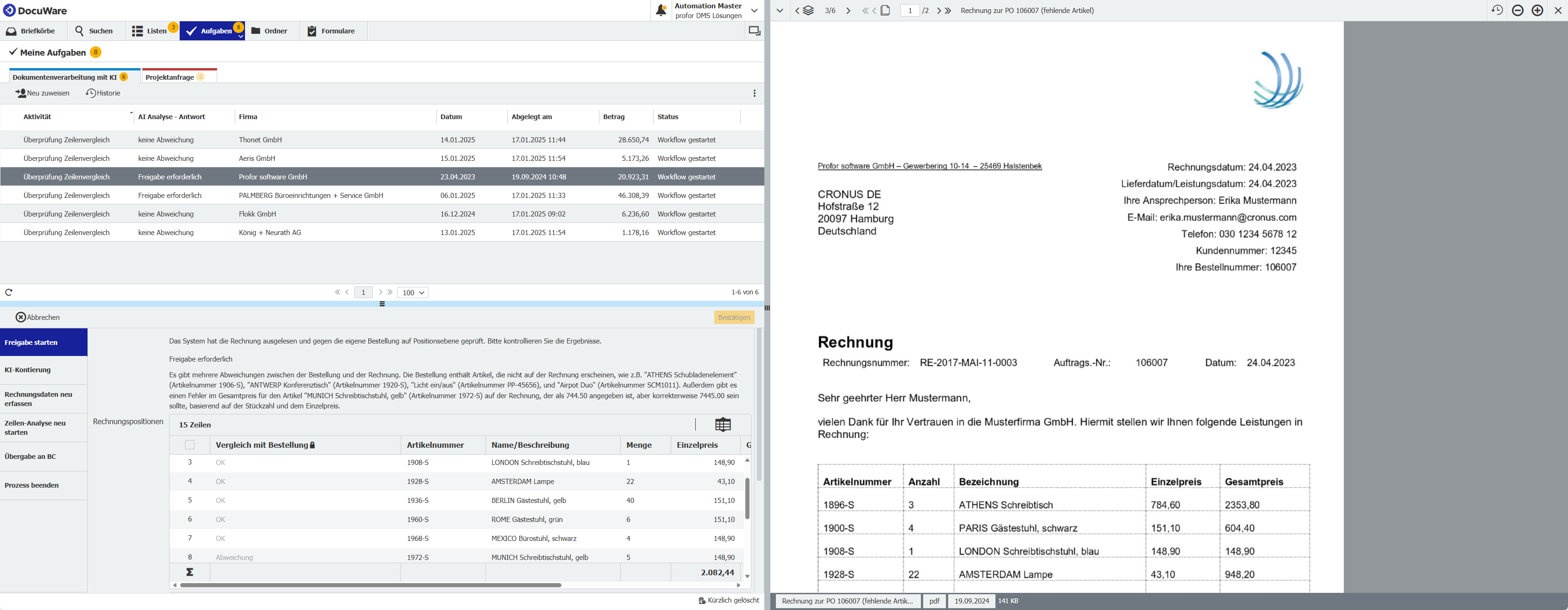Click the viewer page number field
The height and width of the screenshot is (610, 1568).
pyautogui.click(x=910, y=10)
